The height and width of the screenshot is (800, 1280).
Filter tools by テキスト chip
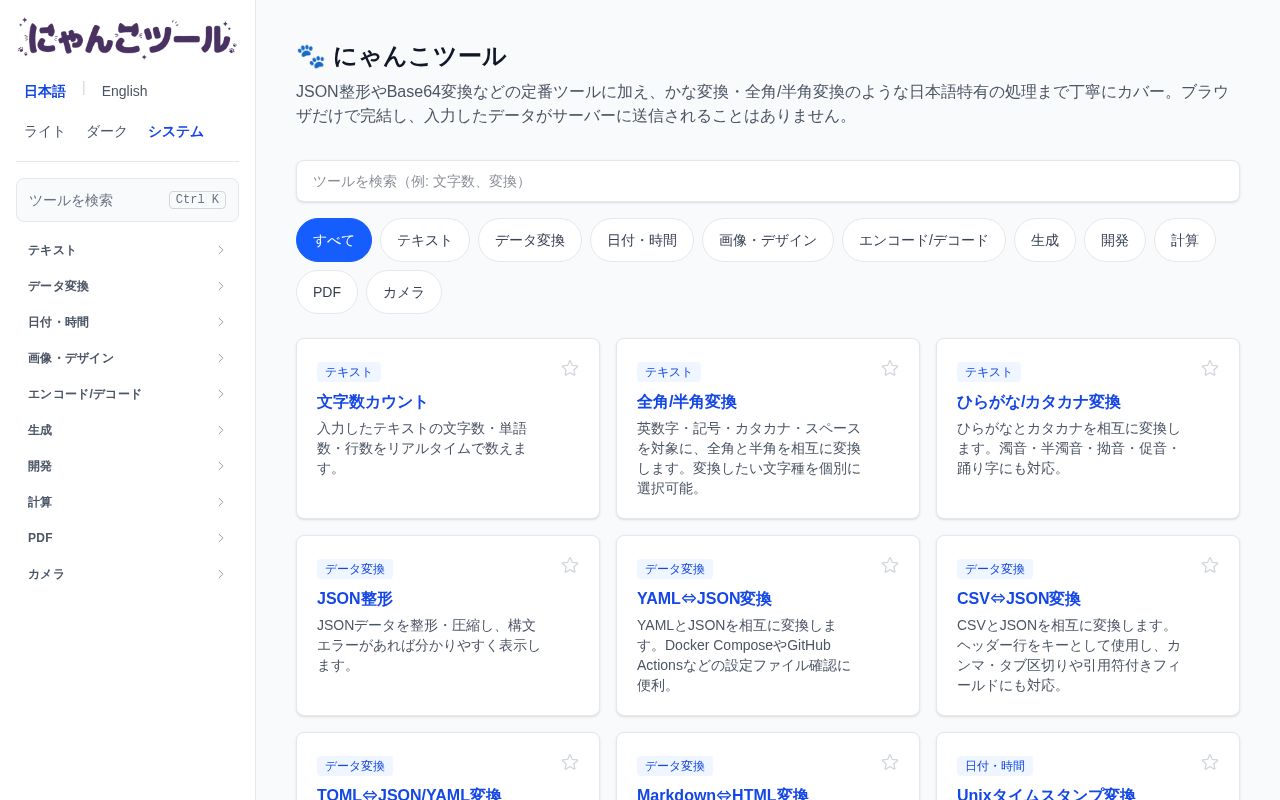[425, 240]
